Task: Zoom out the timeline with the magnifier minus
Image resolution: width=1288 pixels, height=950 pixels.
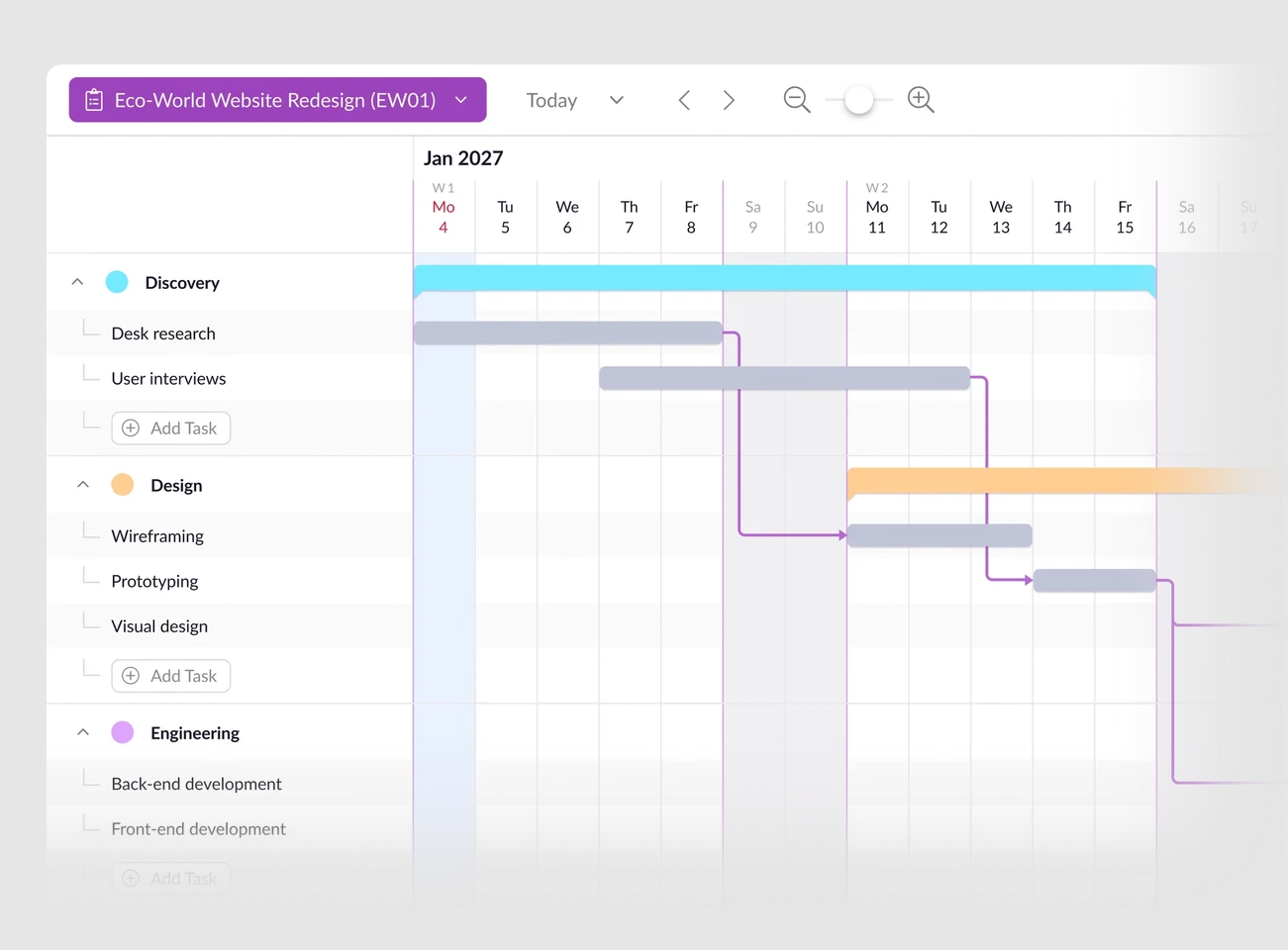Action: coord(797,100)
